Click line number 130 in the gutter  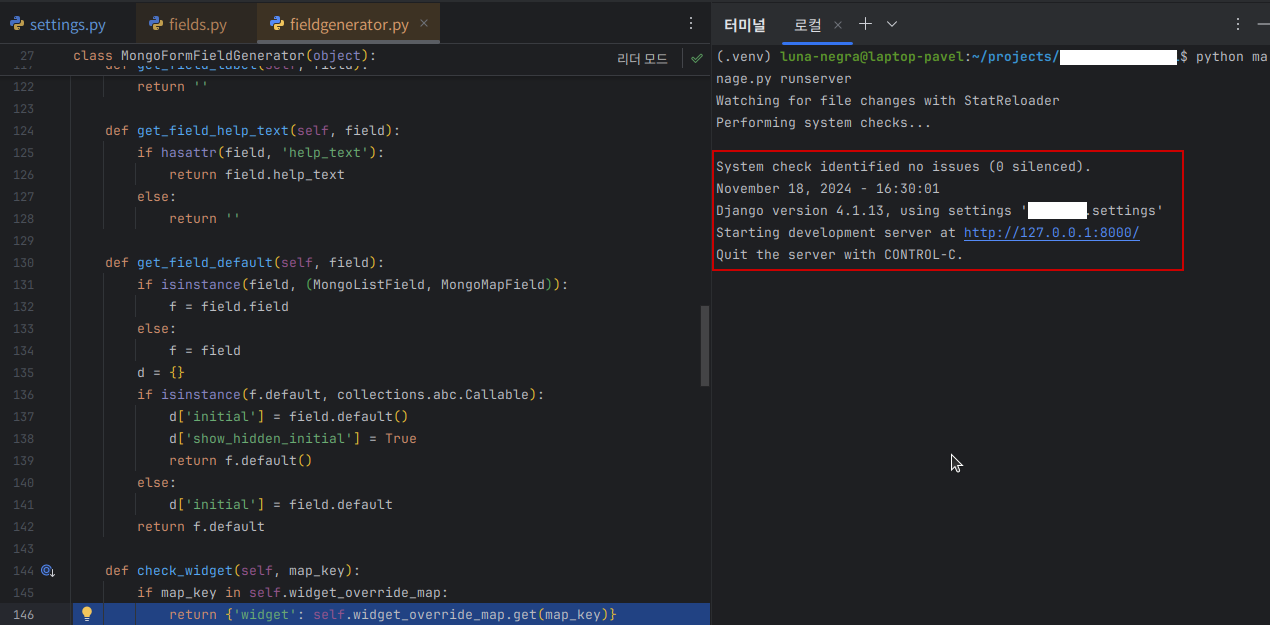[24, 263]
